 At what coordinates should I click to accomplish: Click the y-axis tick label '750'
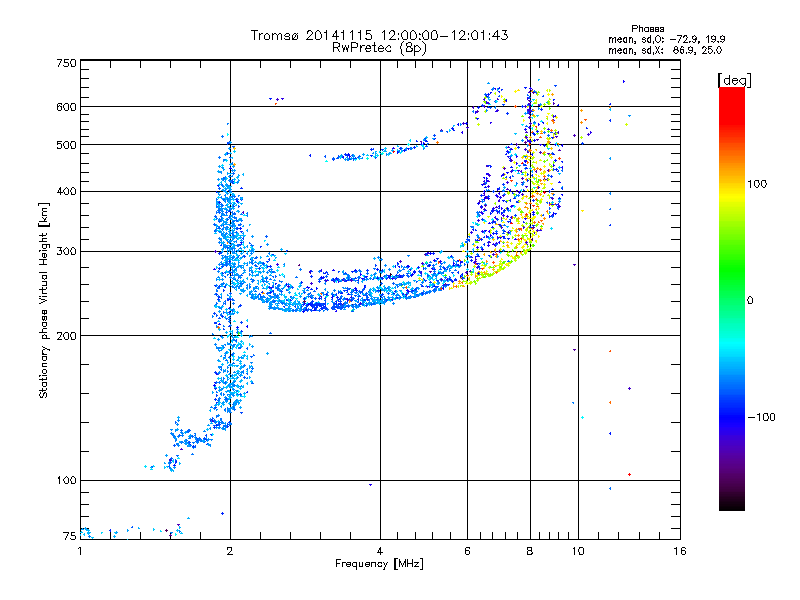66,63
